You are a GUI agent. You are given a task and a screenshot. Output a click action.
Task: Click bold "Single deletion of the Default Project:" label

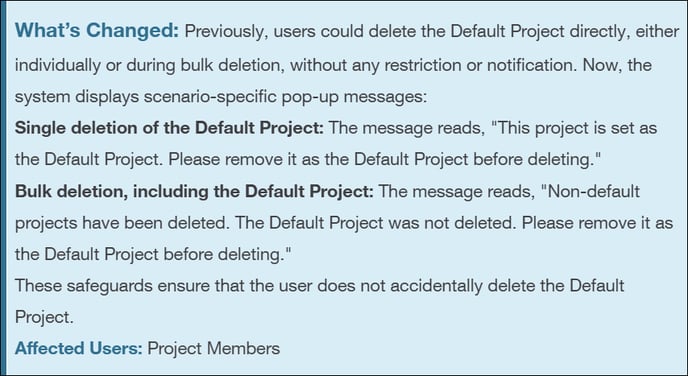click(169, 128)
